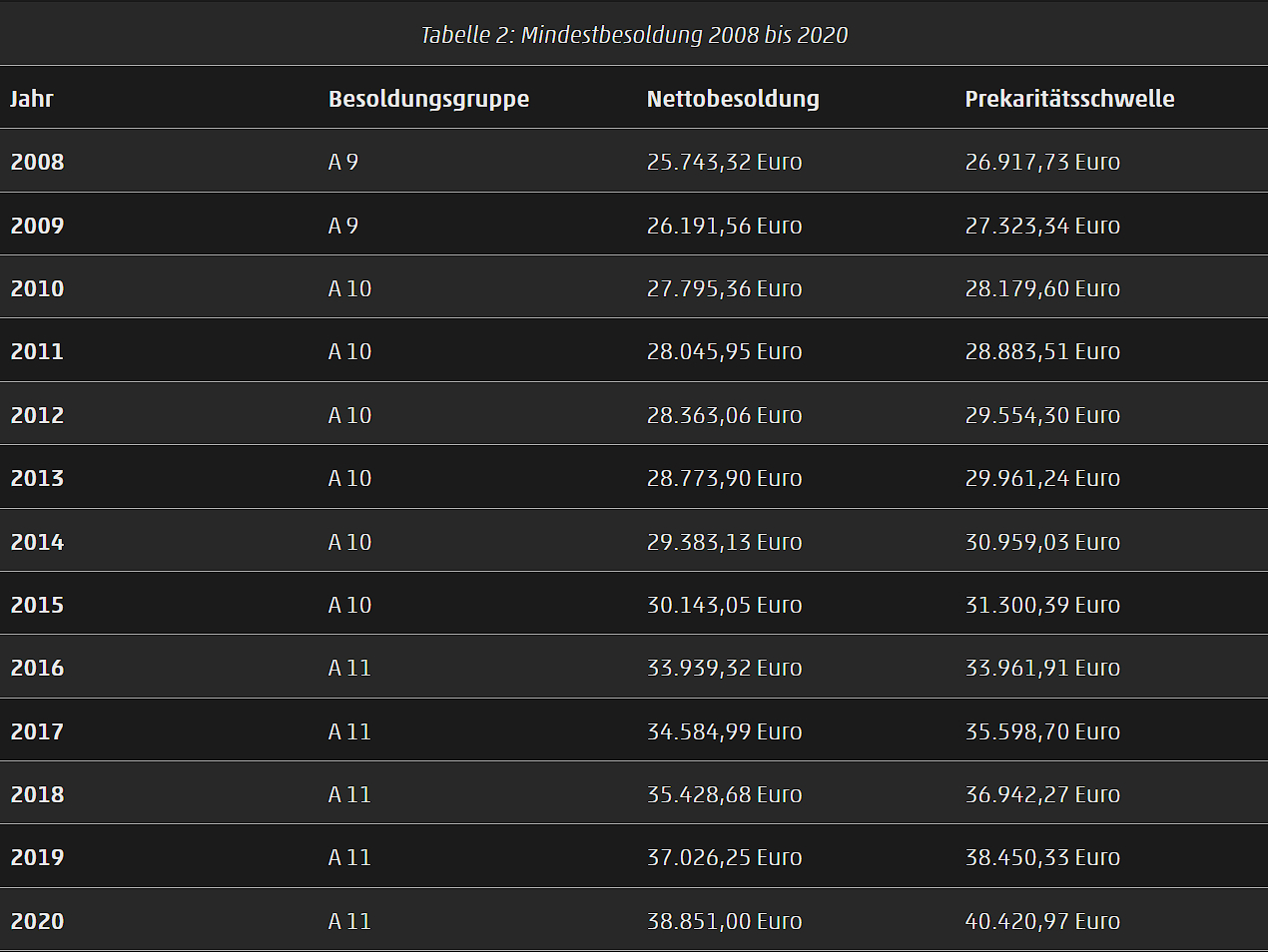Click the 29.961,24 Euro threshold for 2013

[1042, 478]
